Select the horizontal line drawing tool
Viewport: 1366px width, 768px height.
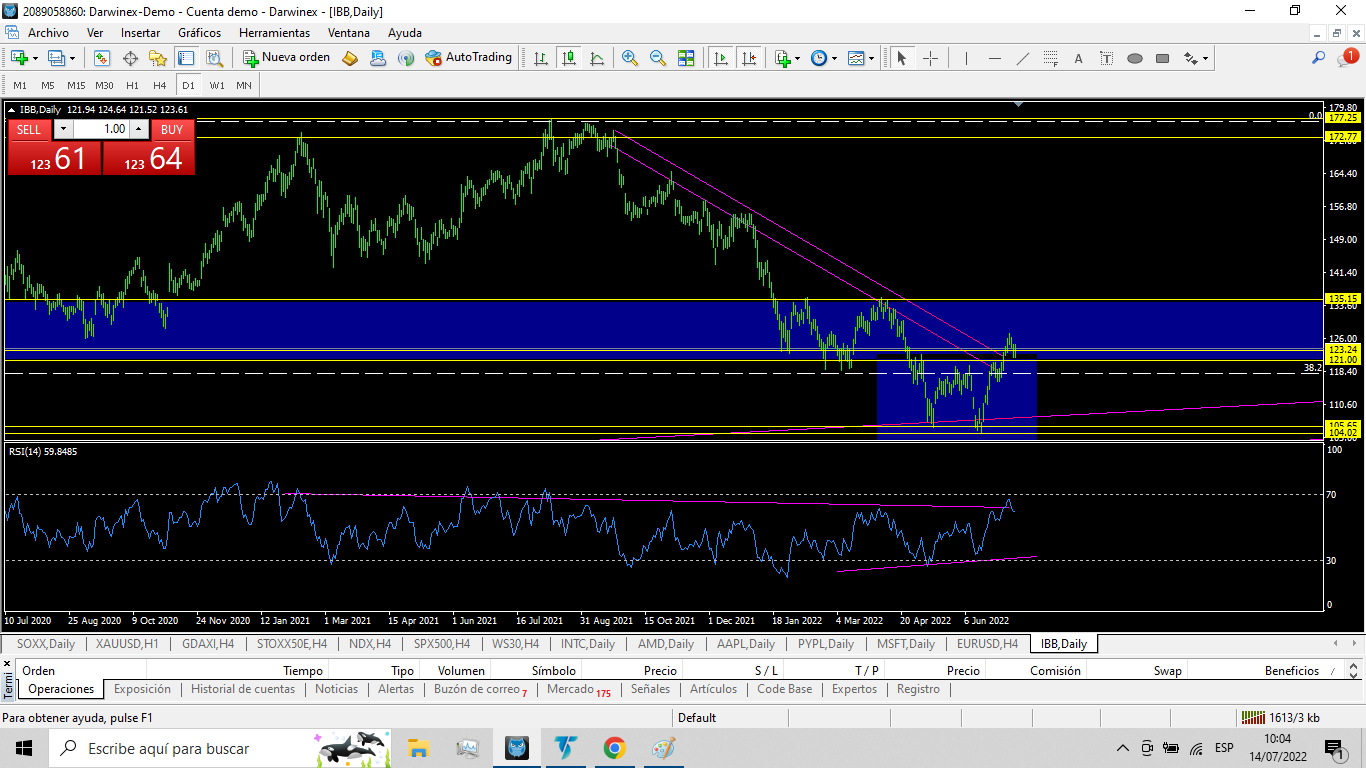pos(994,58)
